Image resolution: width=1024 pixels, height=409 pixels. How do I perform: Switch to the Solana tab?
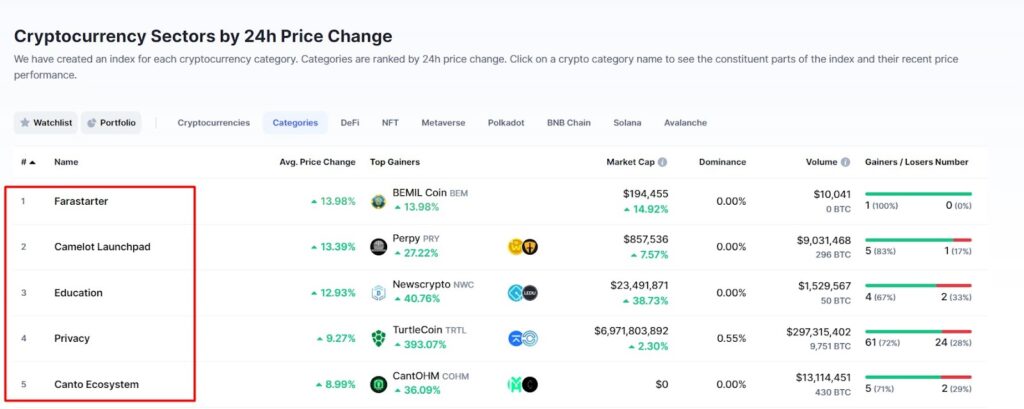[x=627, y=123]
